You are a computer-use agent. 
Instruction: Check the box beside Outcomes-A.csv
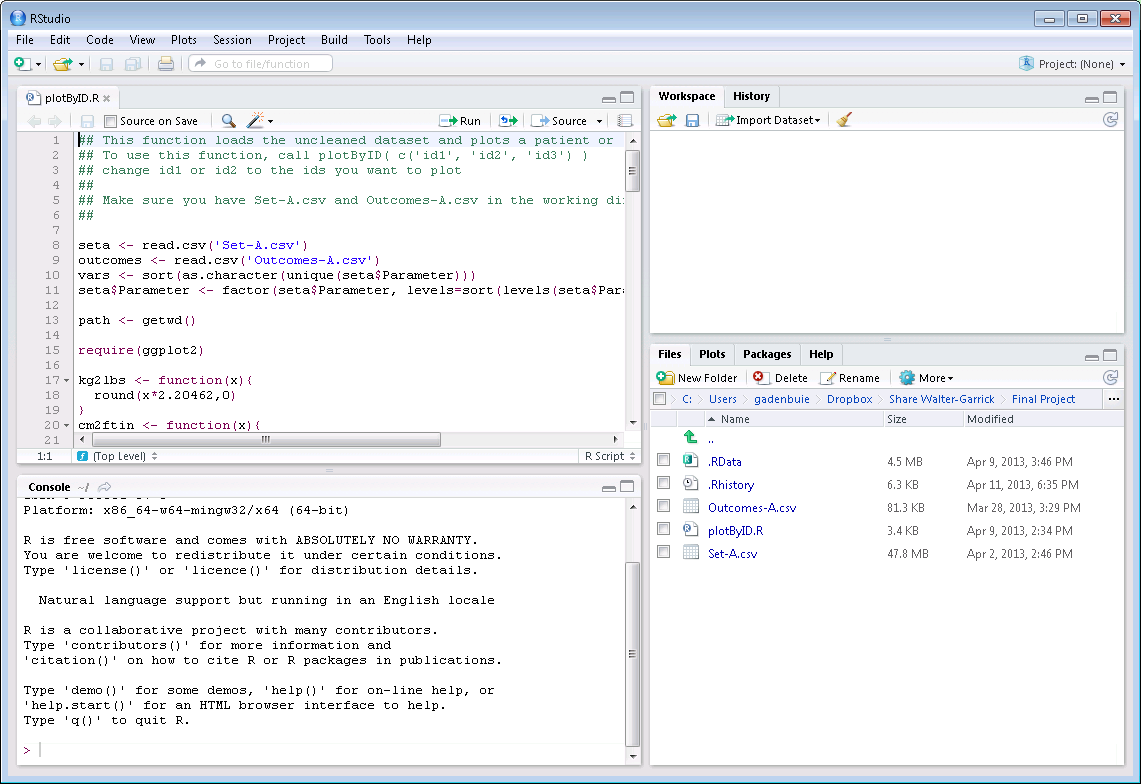664,506
